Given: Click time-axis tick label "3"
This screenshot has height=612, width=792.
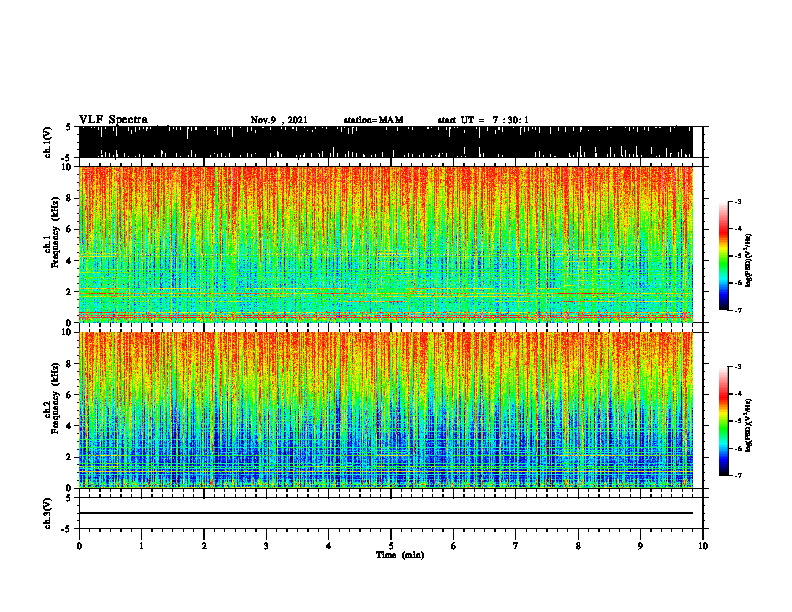Looking at the screenshot, I should [266, 546].
